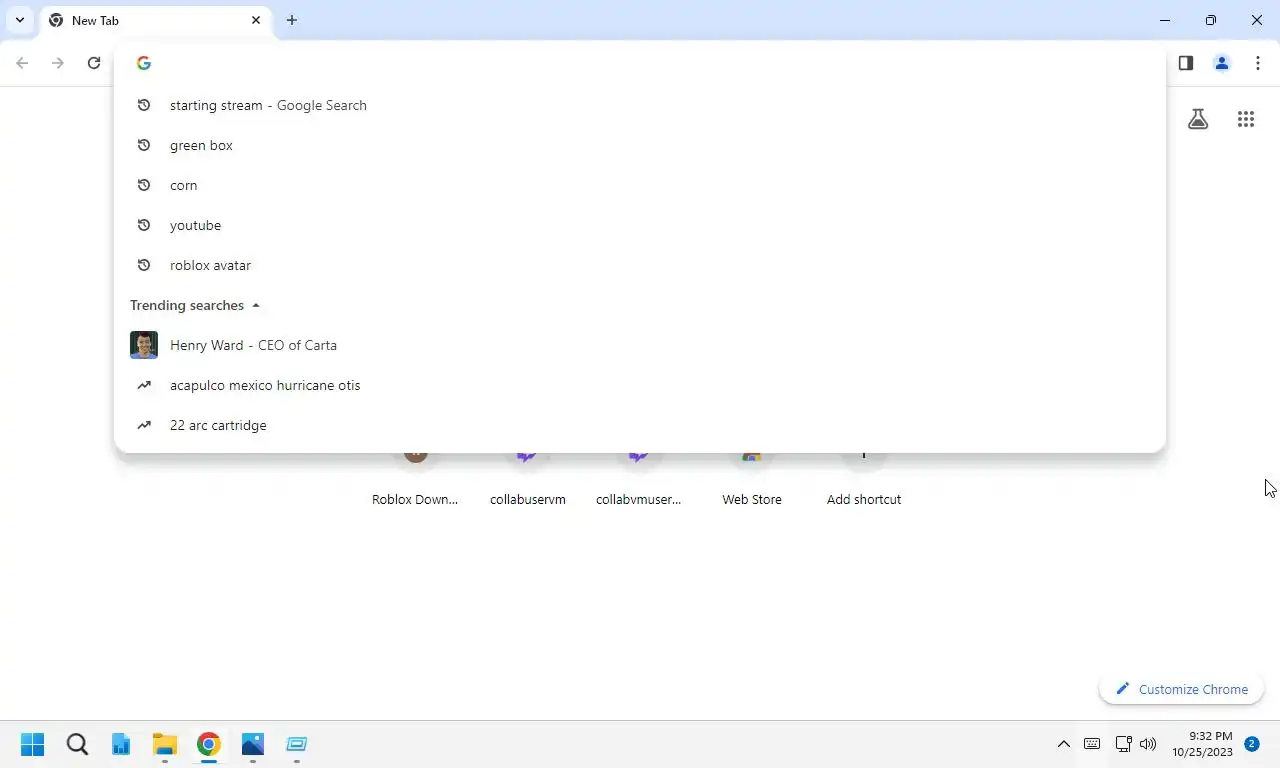Image resolution: width=1280 pixels, height=768 pixels.
Task: Open the last taskbar app with blue window icon
Action: point(296,744)
